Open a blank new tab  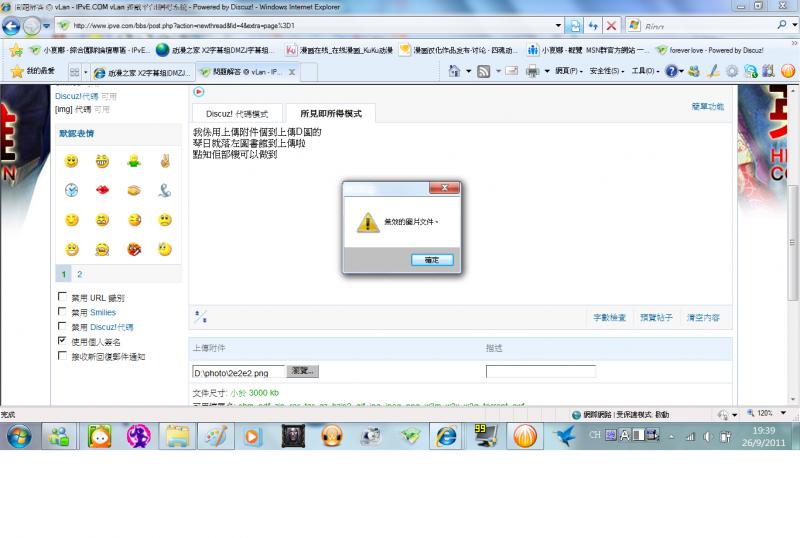point(309,72)
